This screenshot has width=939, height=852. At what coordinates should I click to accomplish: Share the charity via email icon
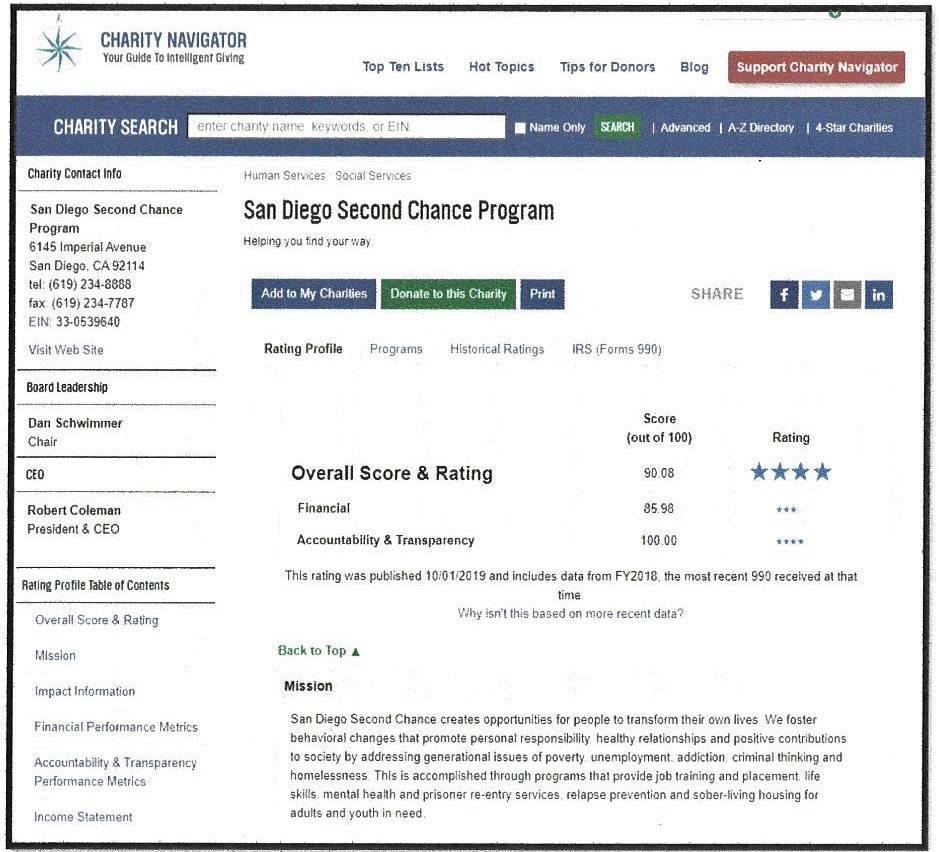847,294
